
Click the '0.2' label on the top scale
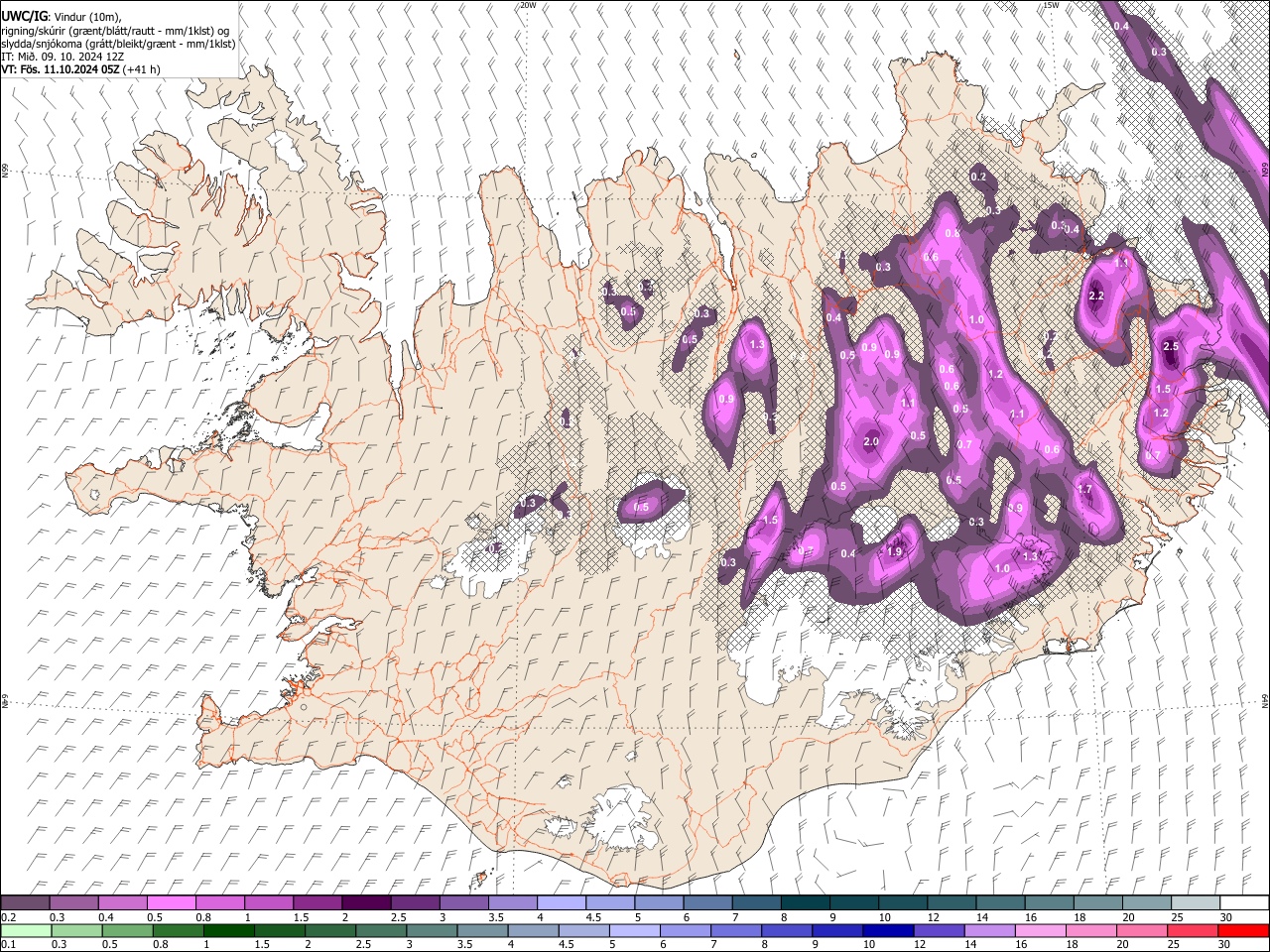point(9,917)
